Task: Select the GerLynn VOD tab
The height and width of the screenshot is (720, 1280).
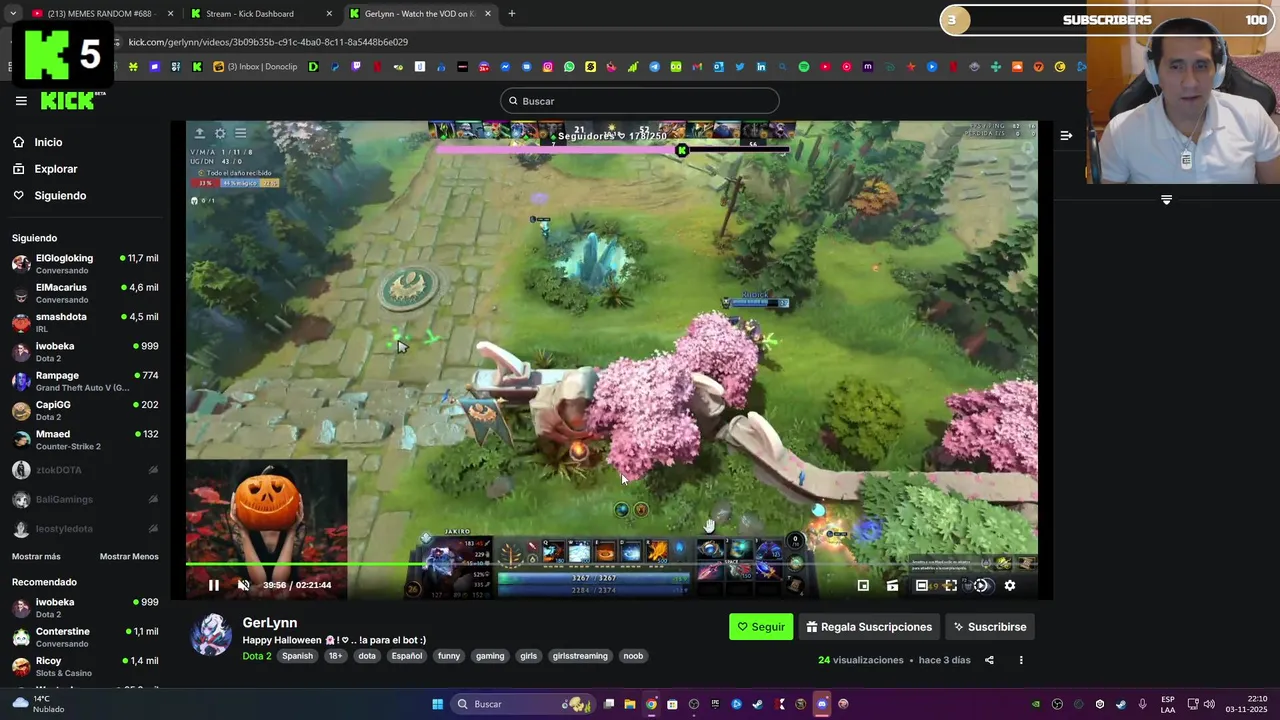Action: point(420,14)
